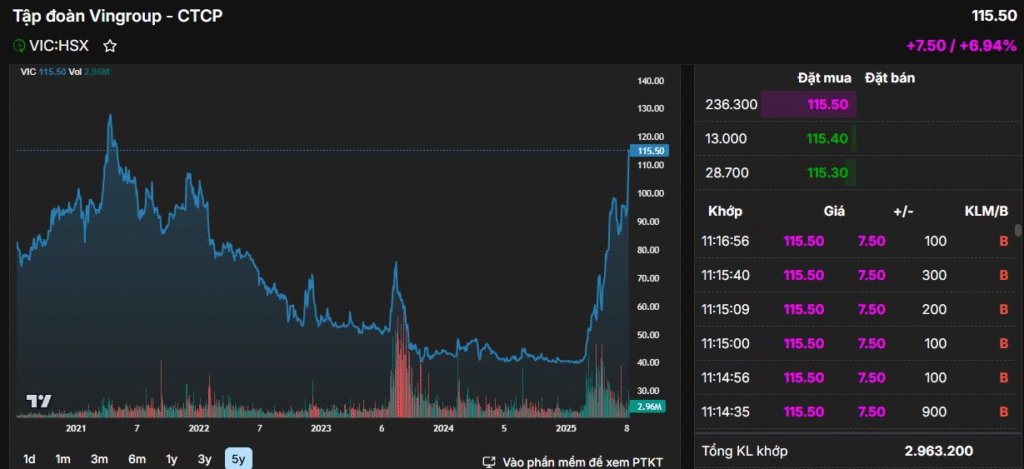Click the star icon to favorite VIC
The image size is (1024, 469).
tap(110, 46)
